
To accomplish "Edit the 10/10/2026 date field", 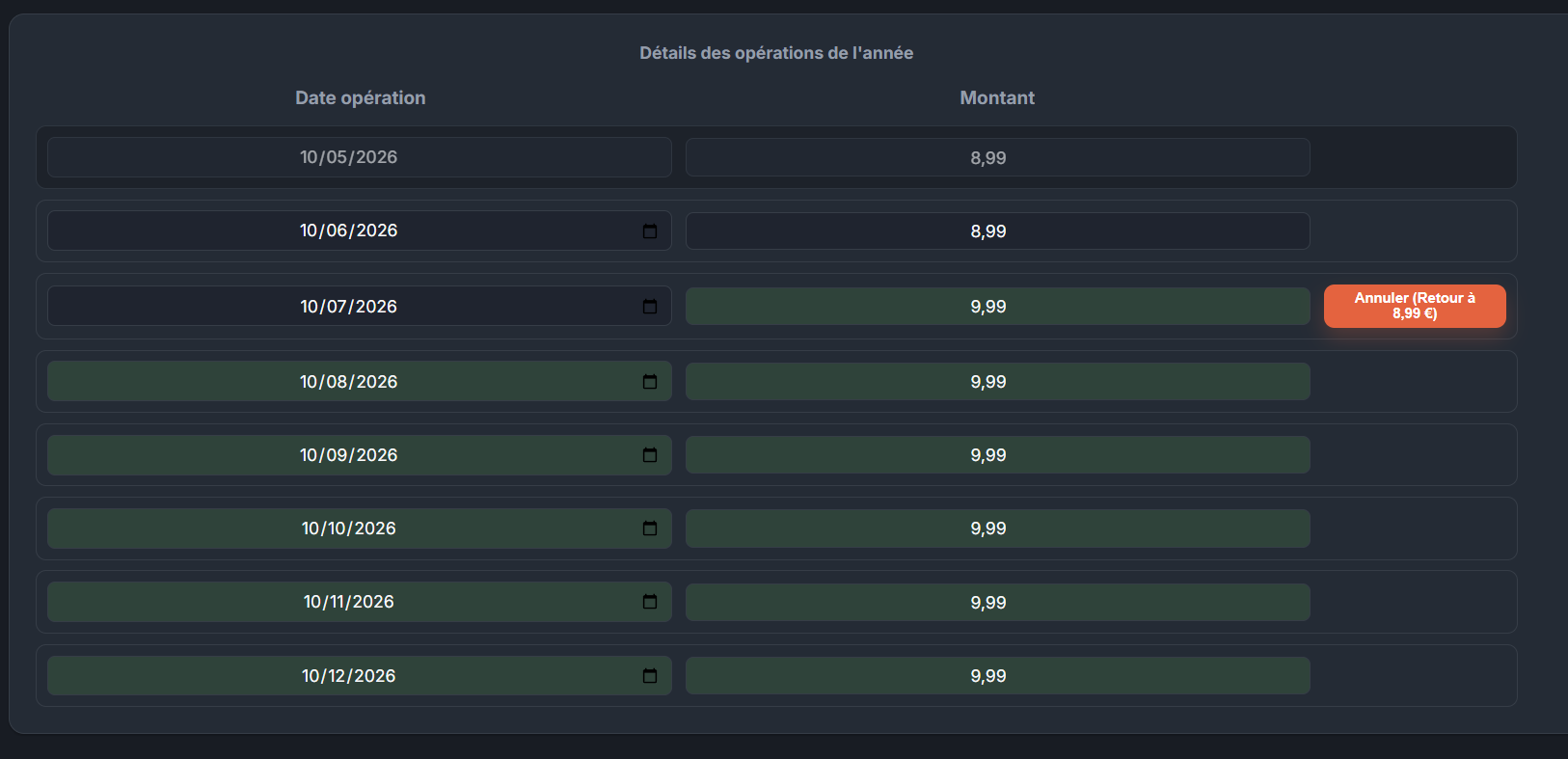I will coord(359,528).
